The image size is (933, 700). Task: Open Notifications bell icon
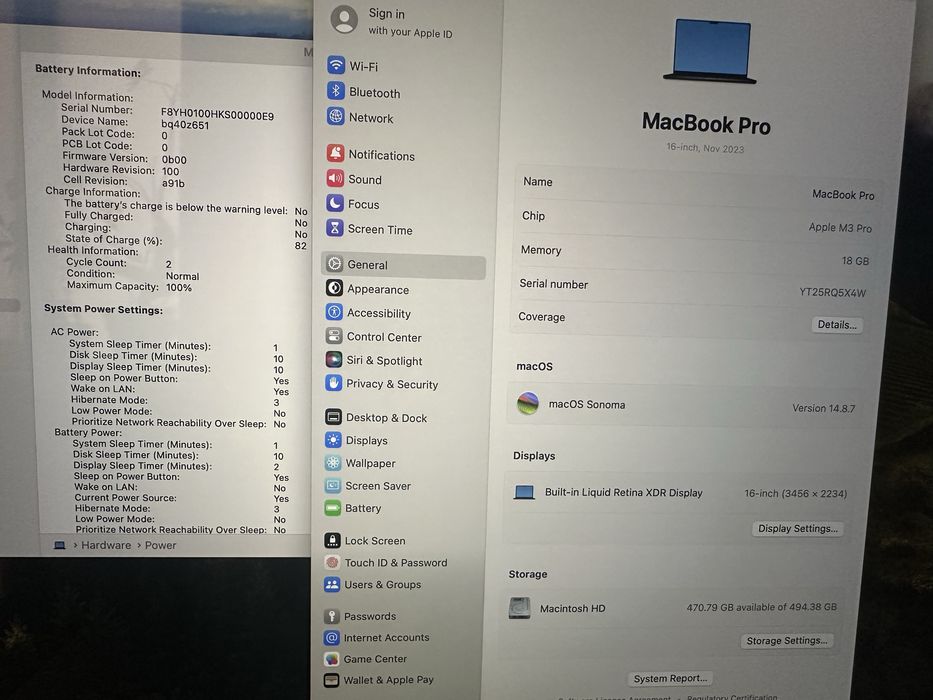click(x=335, y=154)
